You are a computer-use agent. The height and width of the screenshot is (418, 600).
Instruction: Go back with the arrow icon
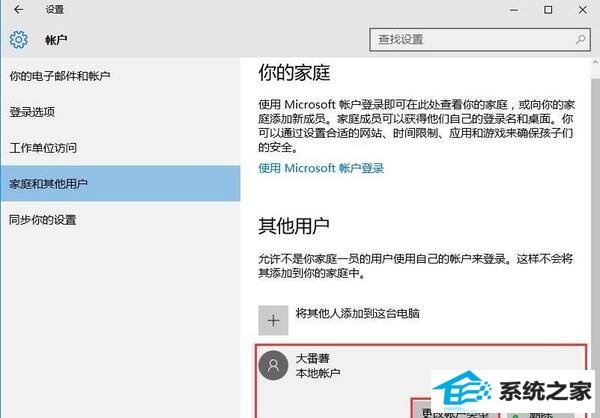pyautogui.click(x=18, y=10)
